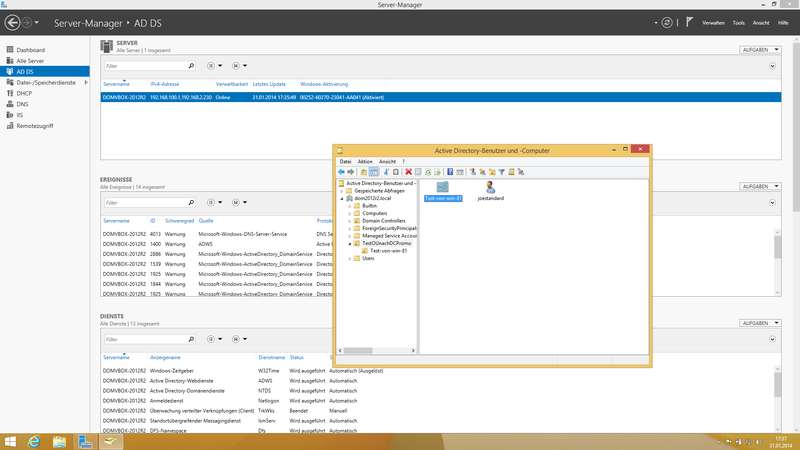Go back with Server-Manager back arrow
The image size is (800, 450).
[11, 21]
